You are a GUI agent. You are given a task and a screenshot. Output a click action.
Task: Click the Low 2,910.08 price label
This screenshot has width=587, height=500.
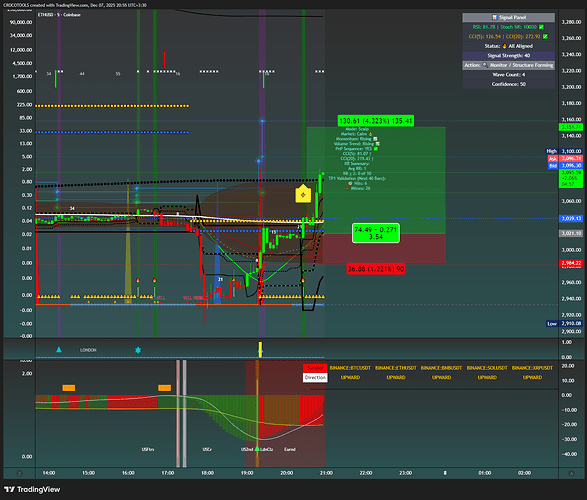[564, 324]
